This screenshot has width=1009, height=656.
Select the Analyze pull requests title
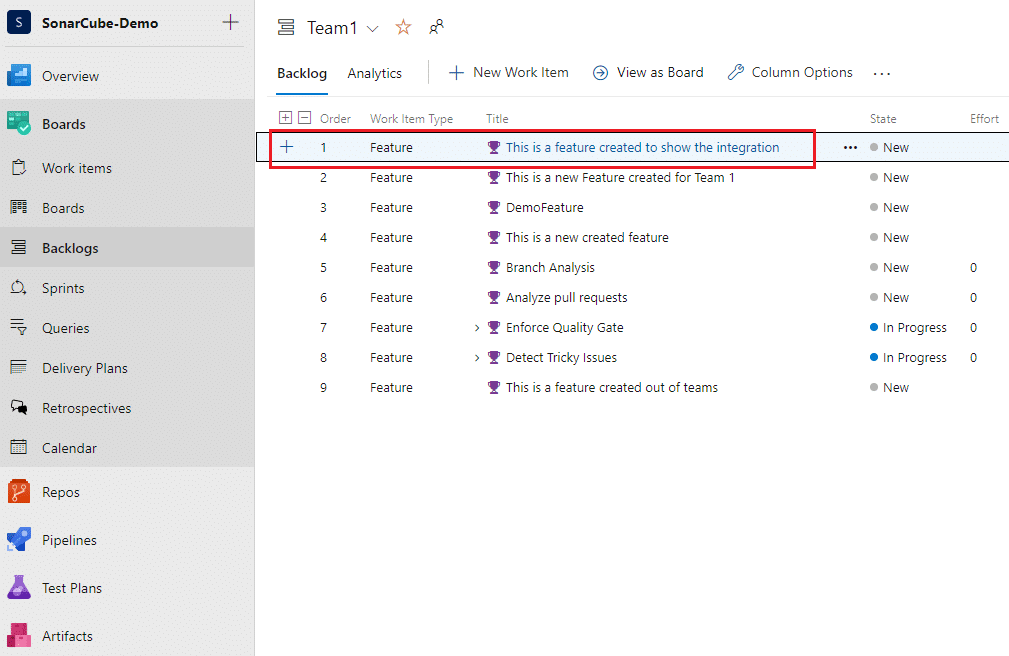[x=566, y=297]
